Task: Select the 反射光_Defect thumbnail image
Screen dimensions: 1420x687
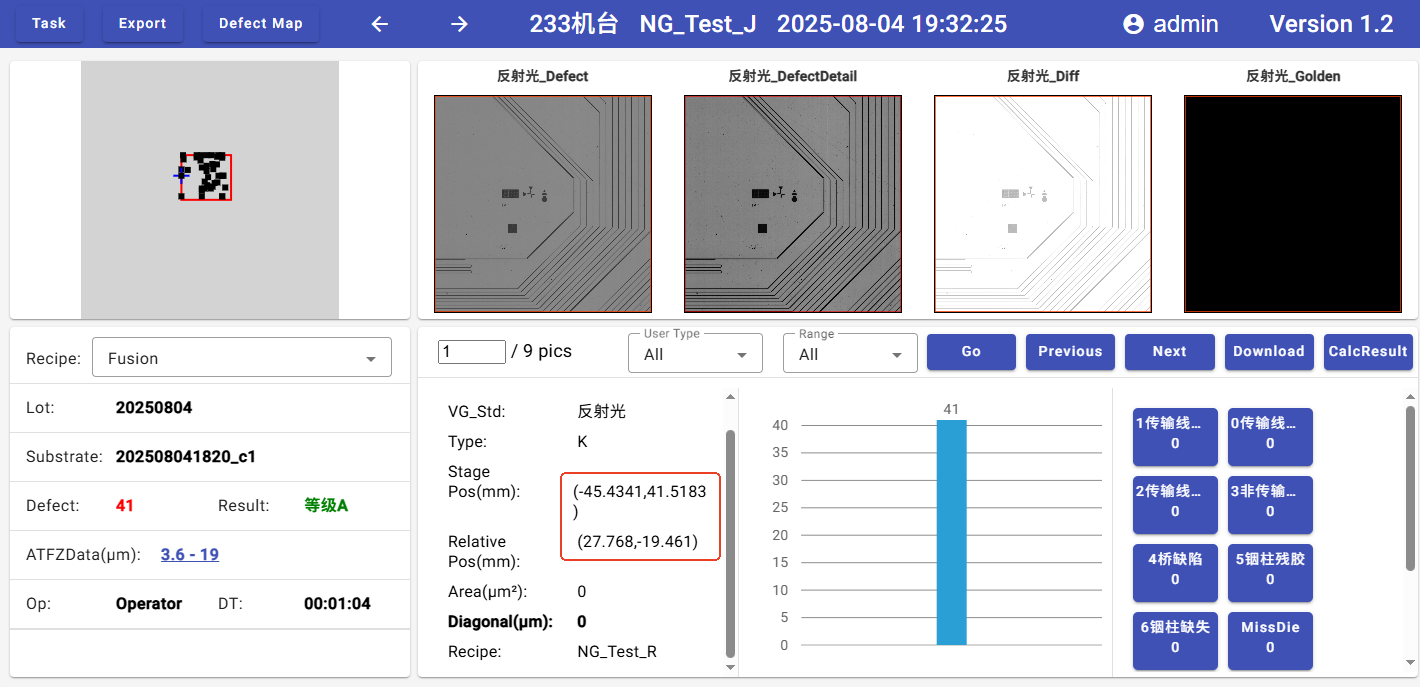Action: (543, 204)
